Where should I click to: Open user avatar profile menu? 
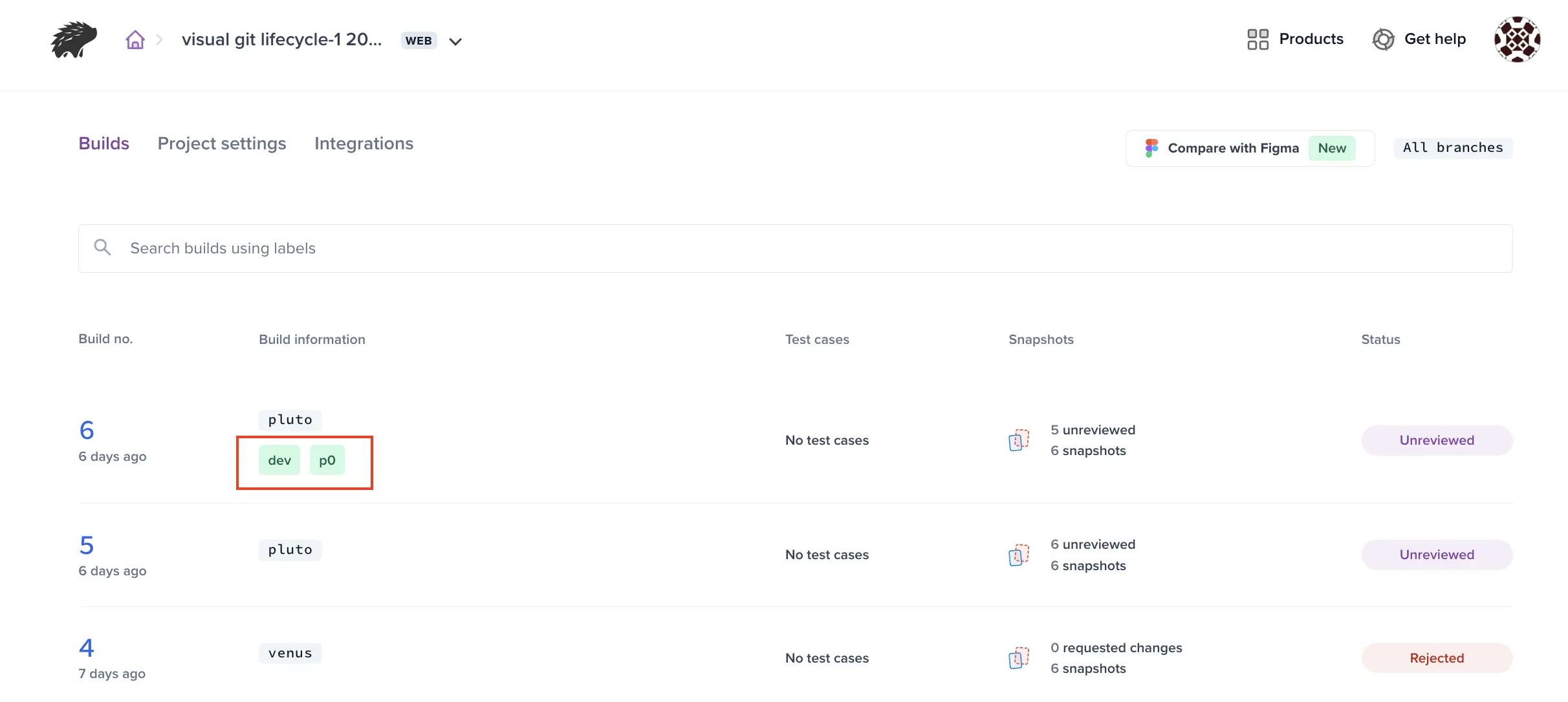[1517, 39]
